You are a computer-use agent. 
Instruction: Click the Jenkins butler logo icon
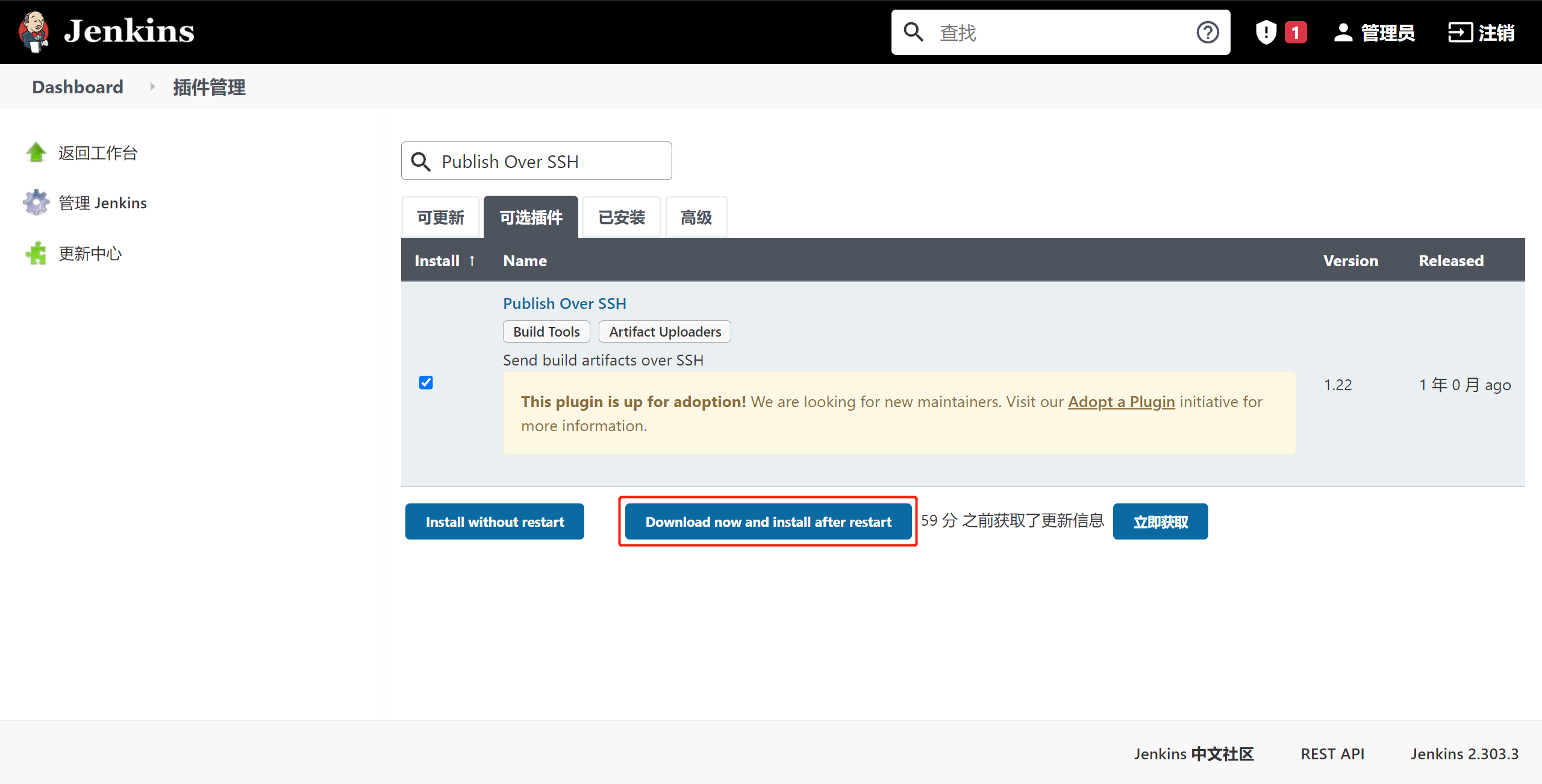click(x=34, y=31)
